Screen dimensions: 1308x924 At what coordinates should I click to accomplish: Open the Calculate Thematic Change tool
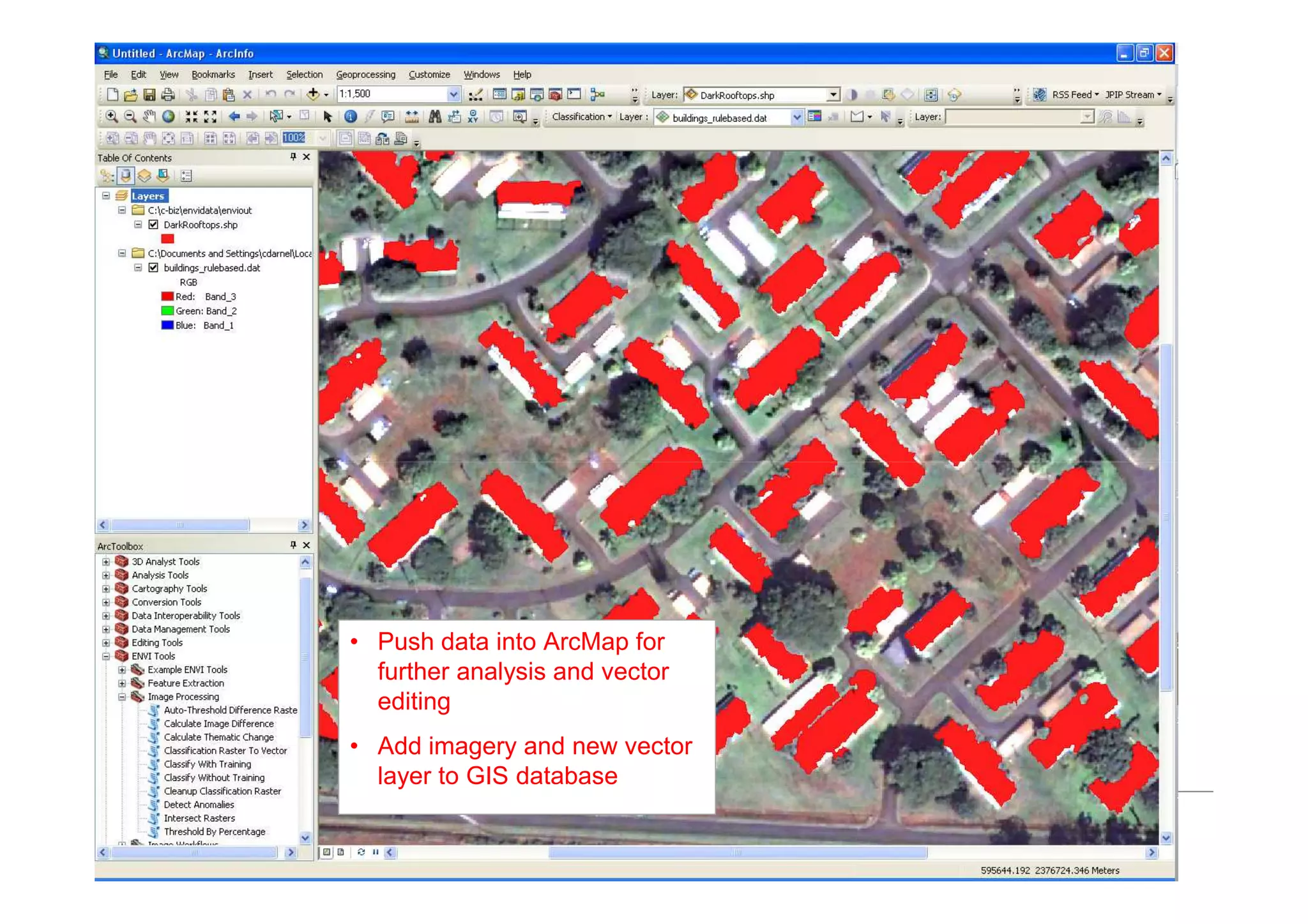click(218, 738)
